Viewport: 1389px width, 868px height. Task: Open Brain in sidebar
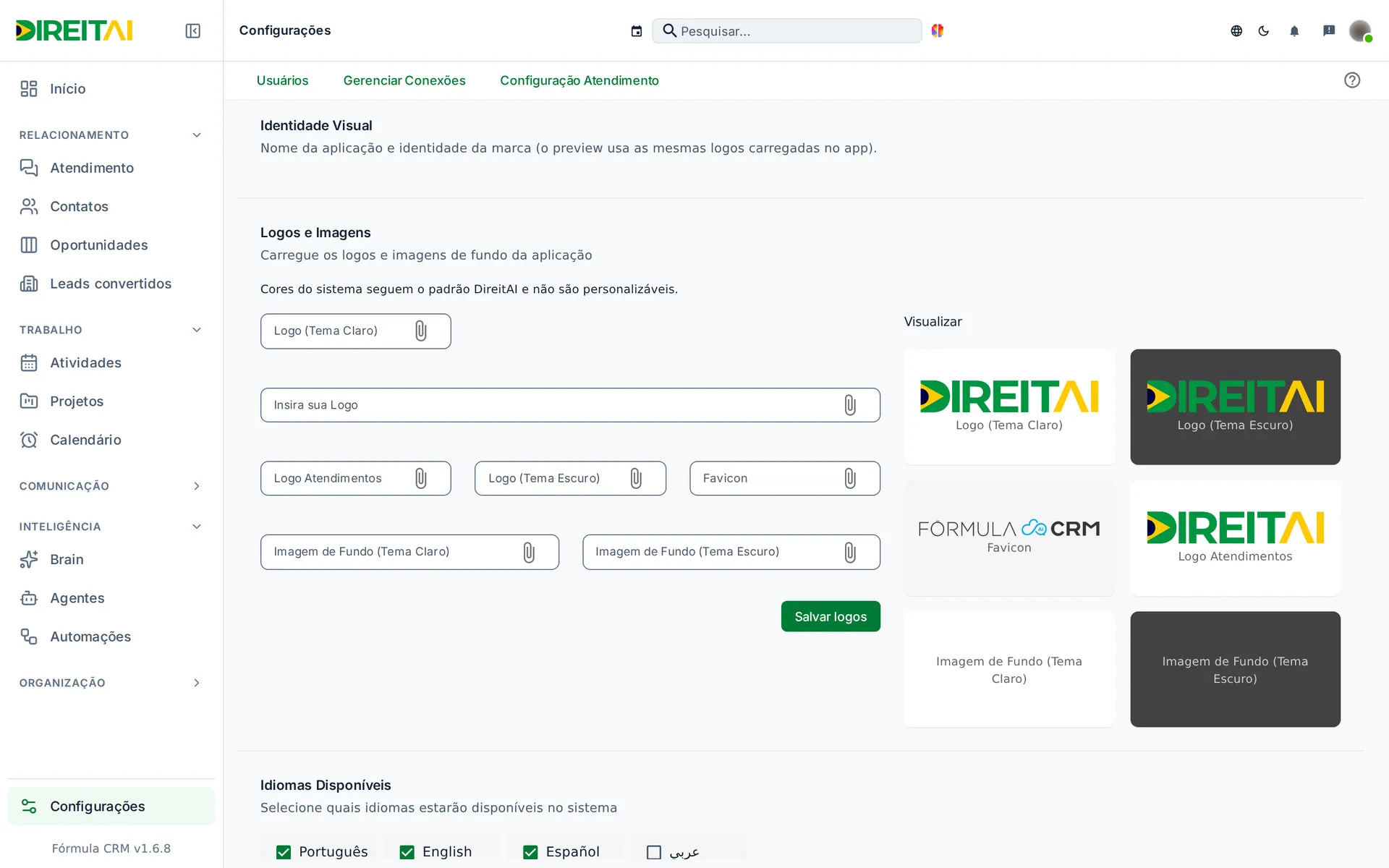tap(111, 560)
